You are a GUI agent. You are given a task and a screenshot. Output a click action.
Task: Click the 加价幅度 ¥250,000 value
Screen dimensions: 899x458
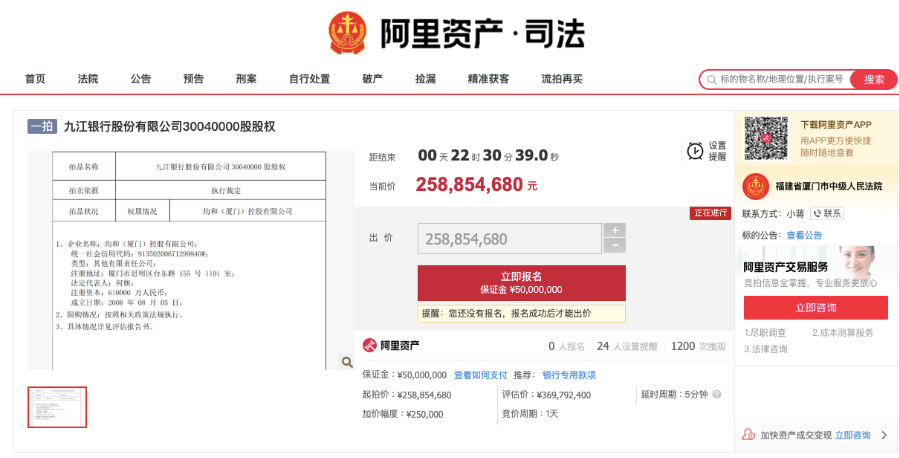point(402,414)
